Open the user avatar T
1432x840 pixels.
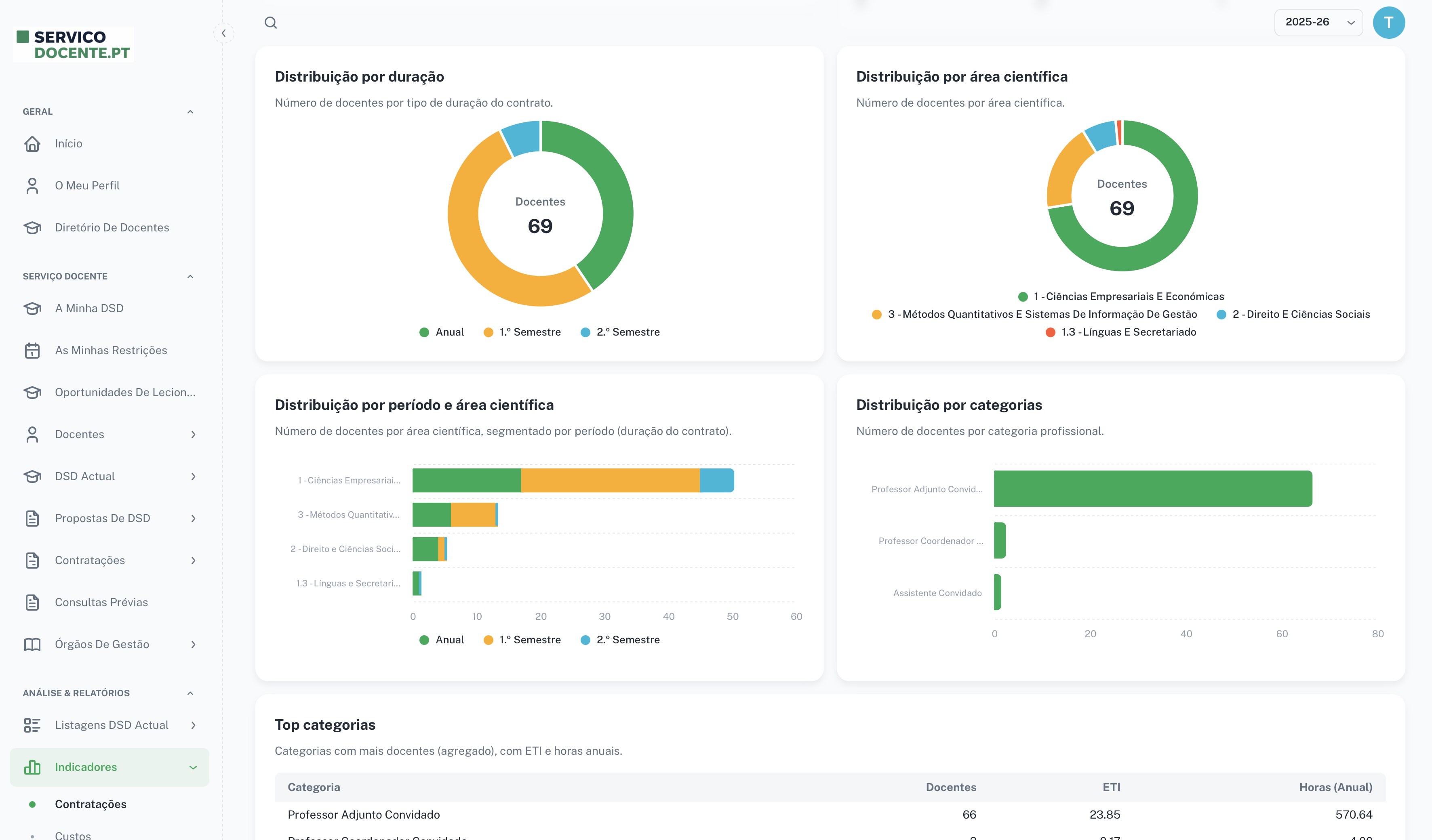click(1388, 23)
